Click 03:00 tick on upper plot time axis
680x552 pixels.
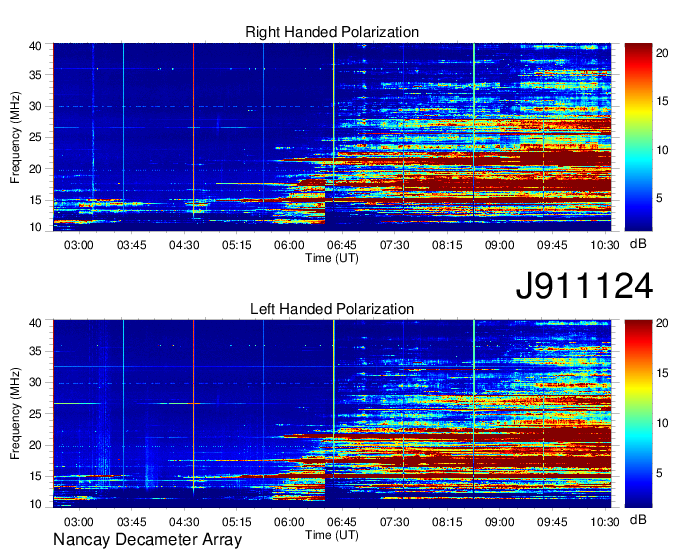point(78,245)
